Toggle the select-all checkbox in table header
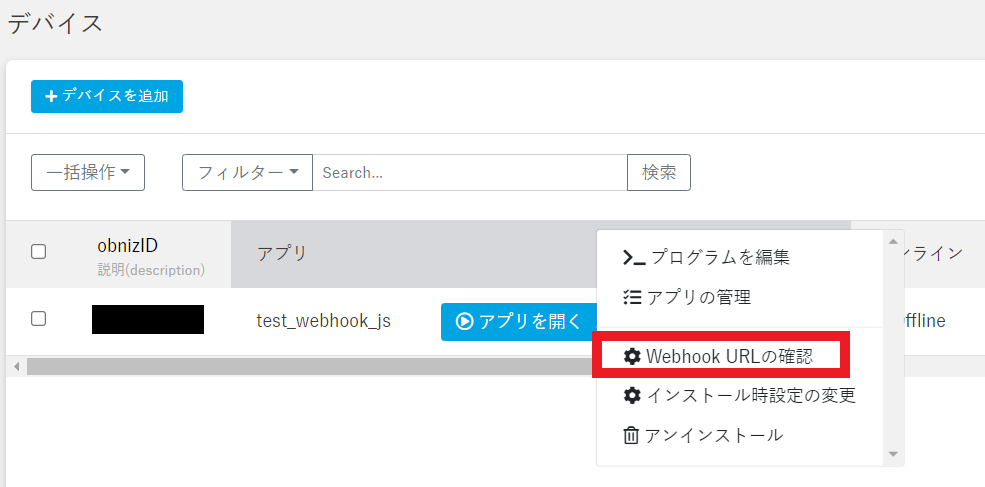 pos(38,252)
